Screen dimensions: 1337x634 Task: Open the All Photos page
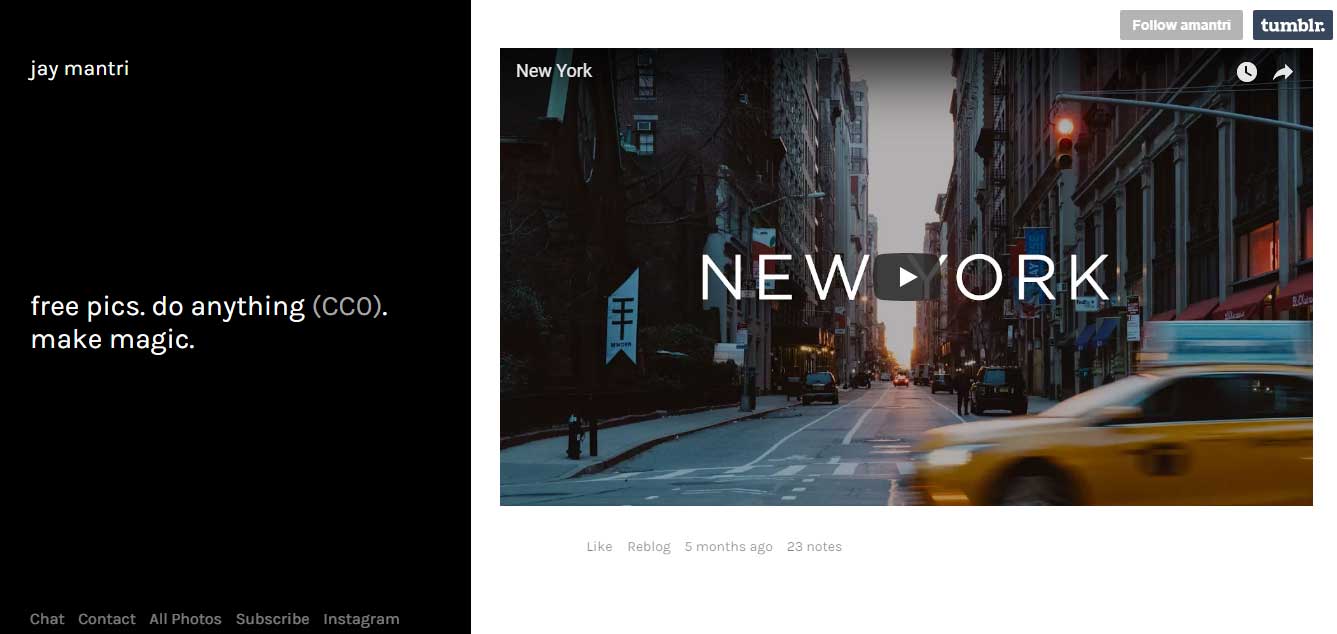[x=185, y=619]
